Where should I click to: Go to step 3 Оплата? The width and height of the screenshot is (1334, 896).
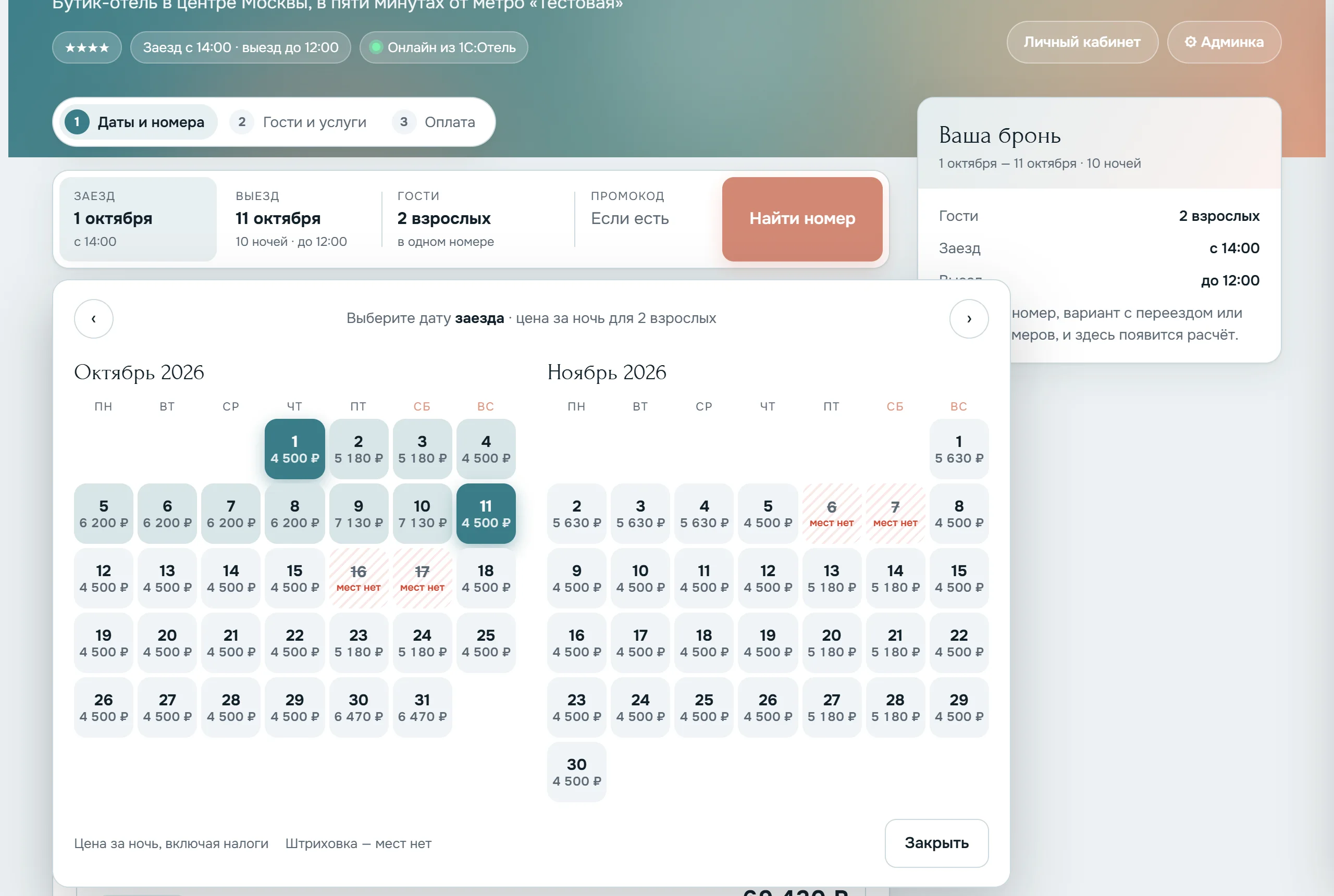click(x=434, y=122)
